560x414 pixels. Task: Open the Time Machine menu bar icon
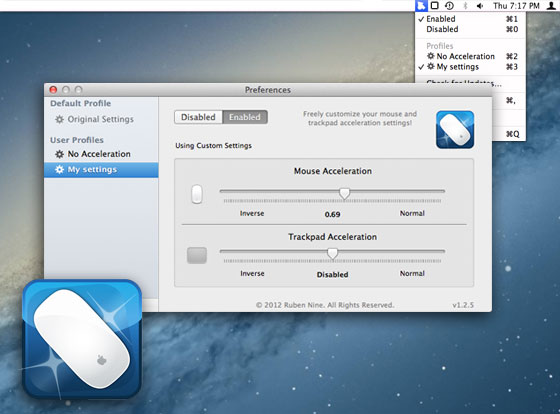449,5
